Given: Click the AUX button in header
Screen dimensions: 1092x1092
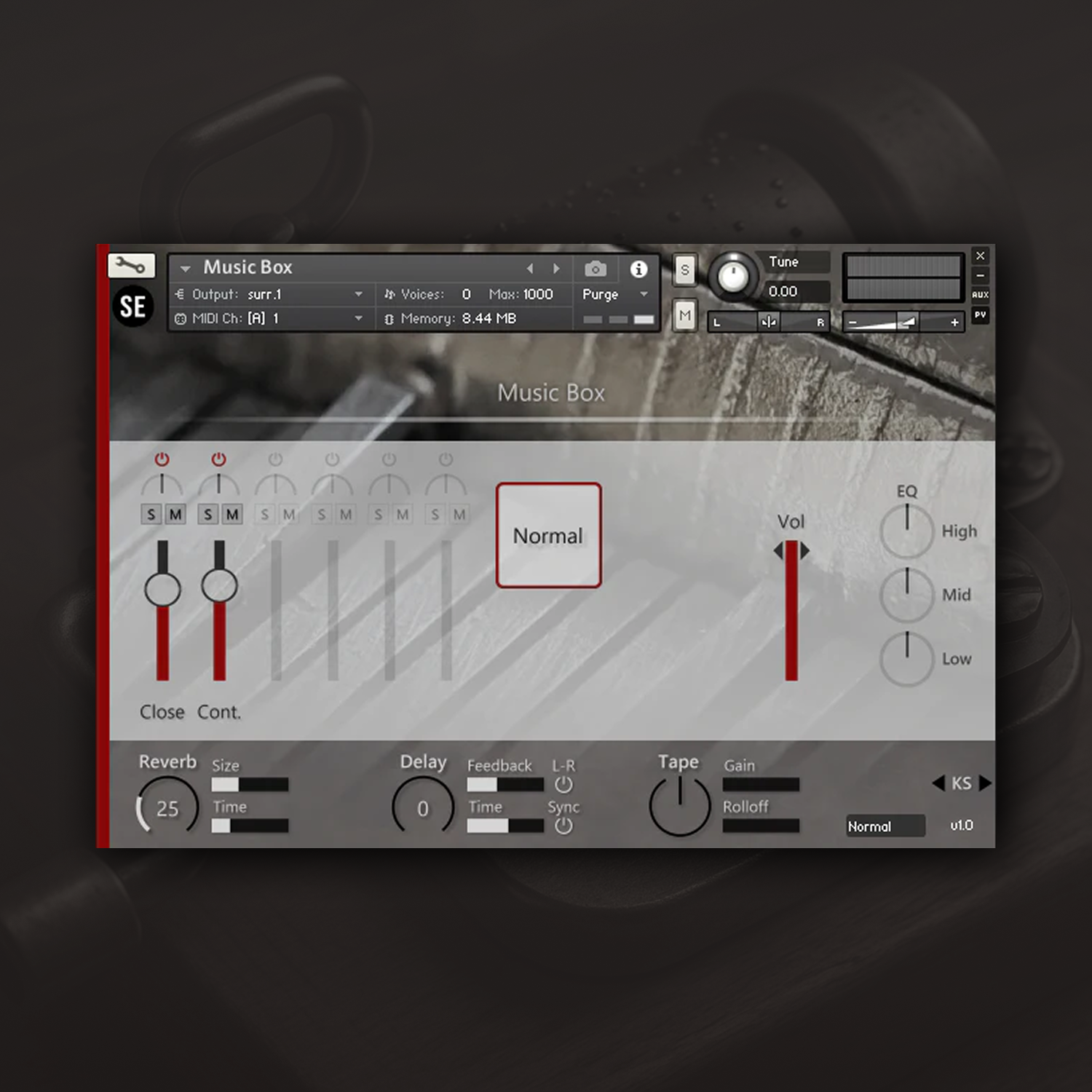Looking at the screenshot, I should [980, 295].
